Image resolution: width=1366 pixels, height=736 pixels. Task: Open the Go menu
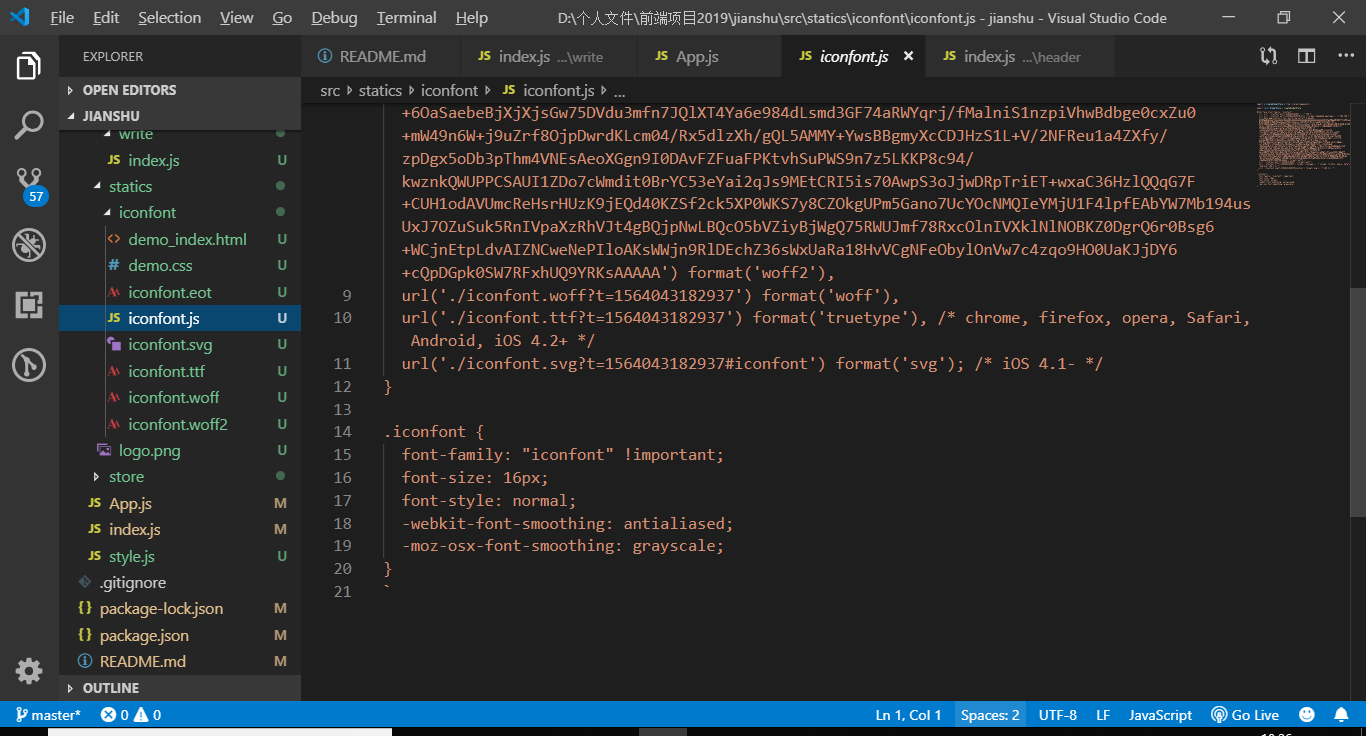pos(282,18)
